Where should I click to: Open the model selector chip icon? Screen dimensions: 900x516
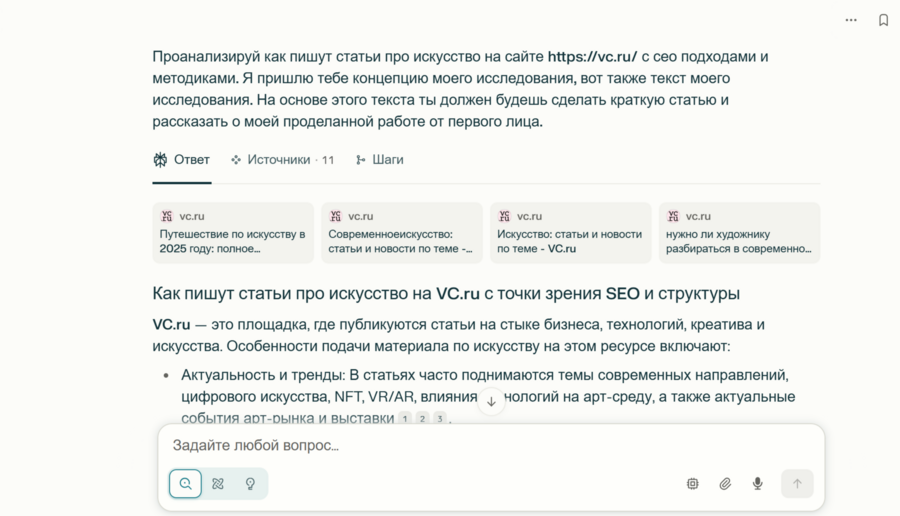click(x=692, y=484)
